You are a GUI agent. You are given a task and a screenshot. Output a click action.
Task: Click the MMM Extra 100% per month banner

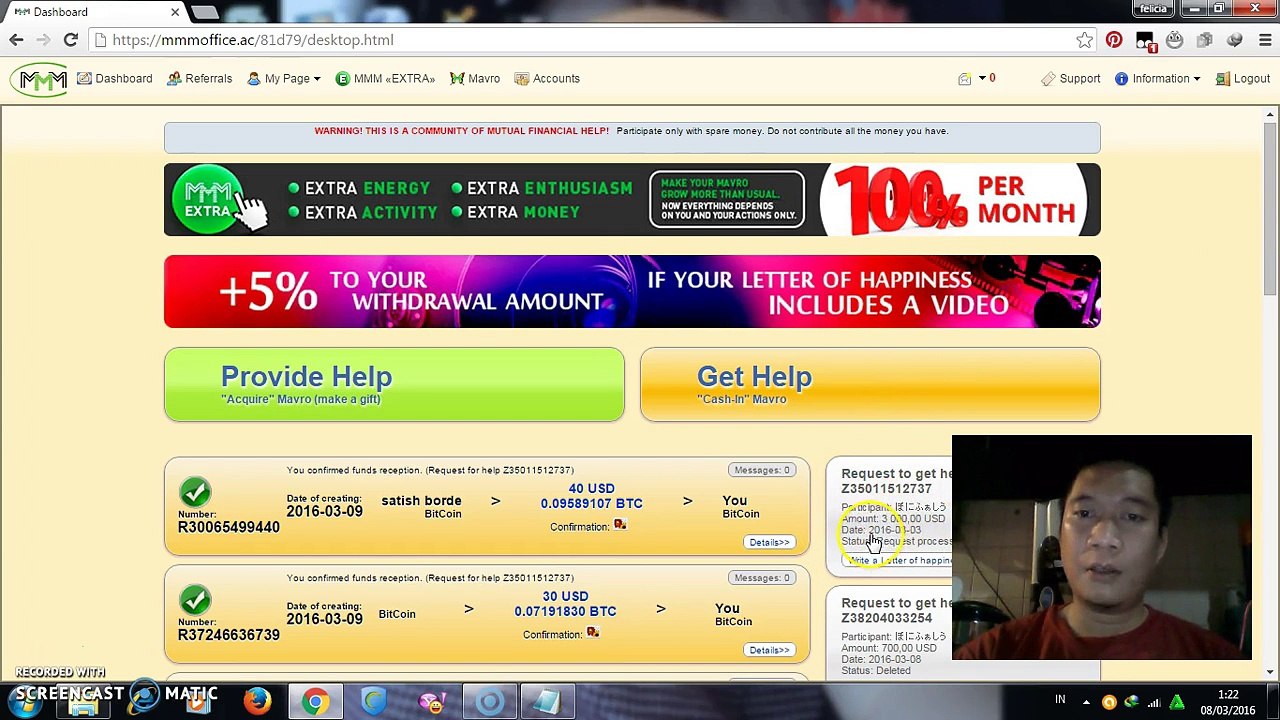coord(632,200)
